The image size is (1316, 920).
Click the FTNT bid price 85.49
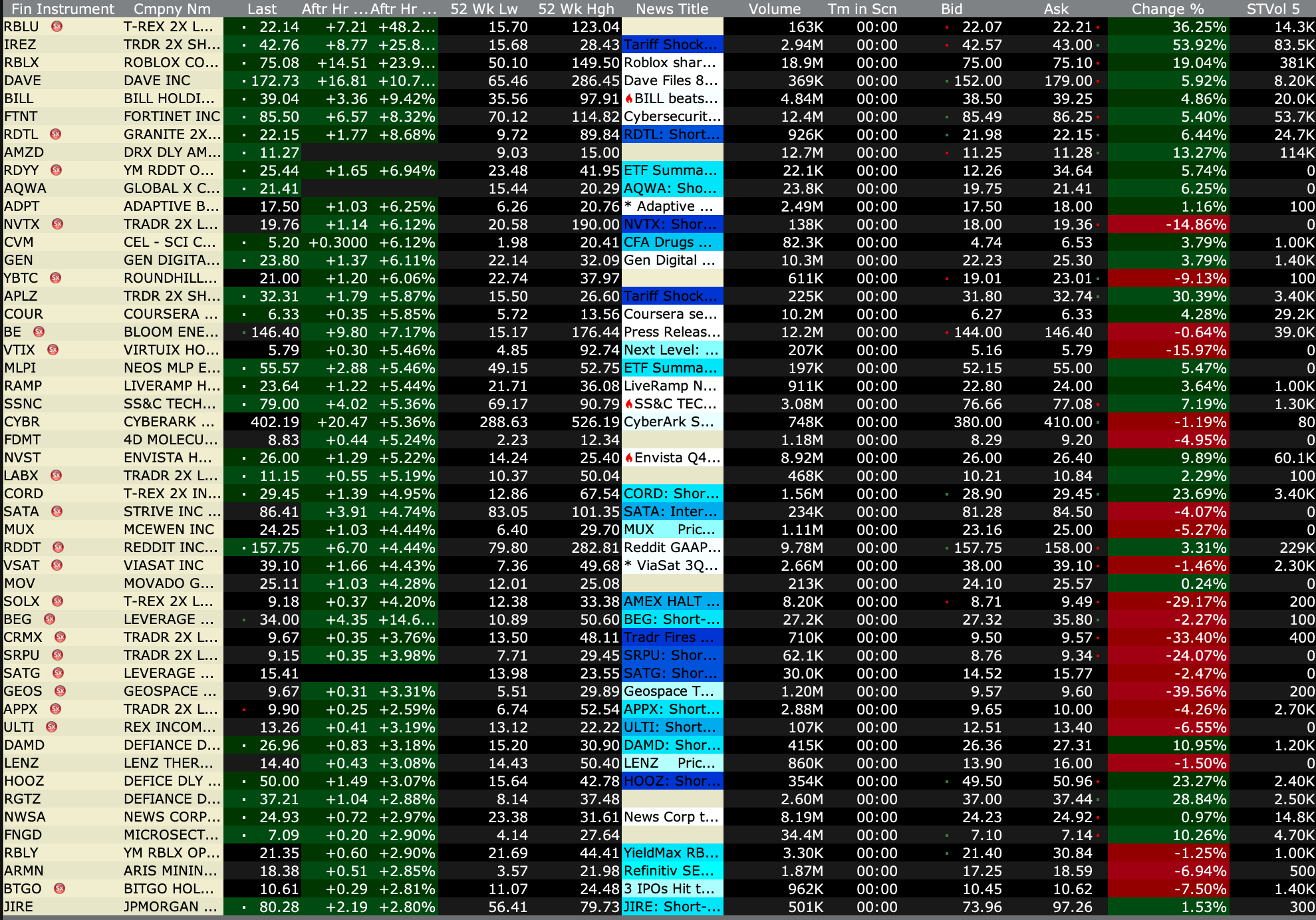click(982, 116)
